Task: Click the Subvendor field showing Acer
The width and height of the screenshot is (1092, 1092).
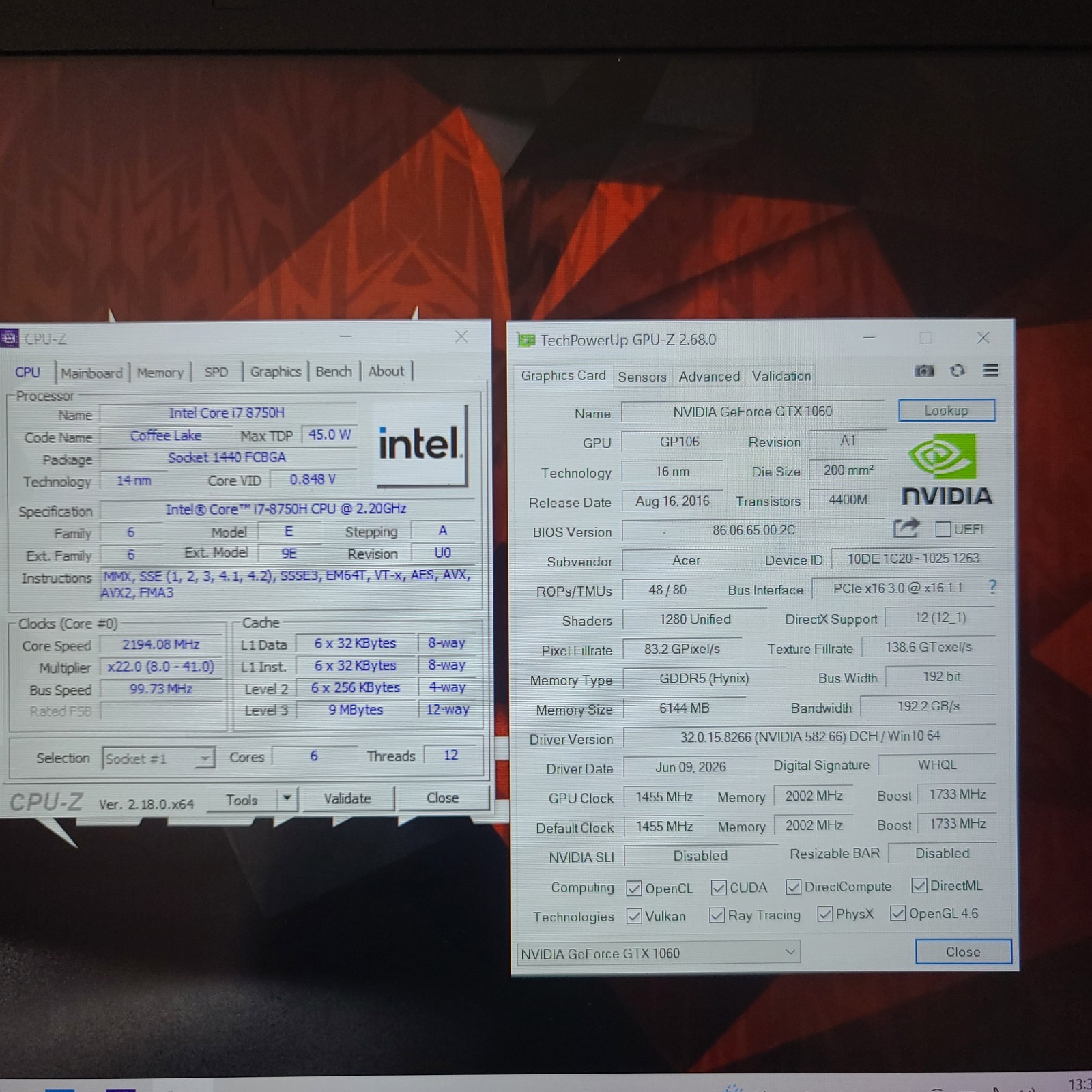Action: click(686, 560)
